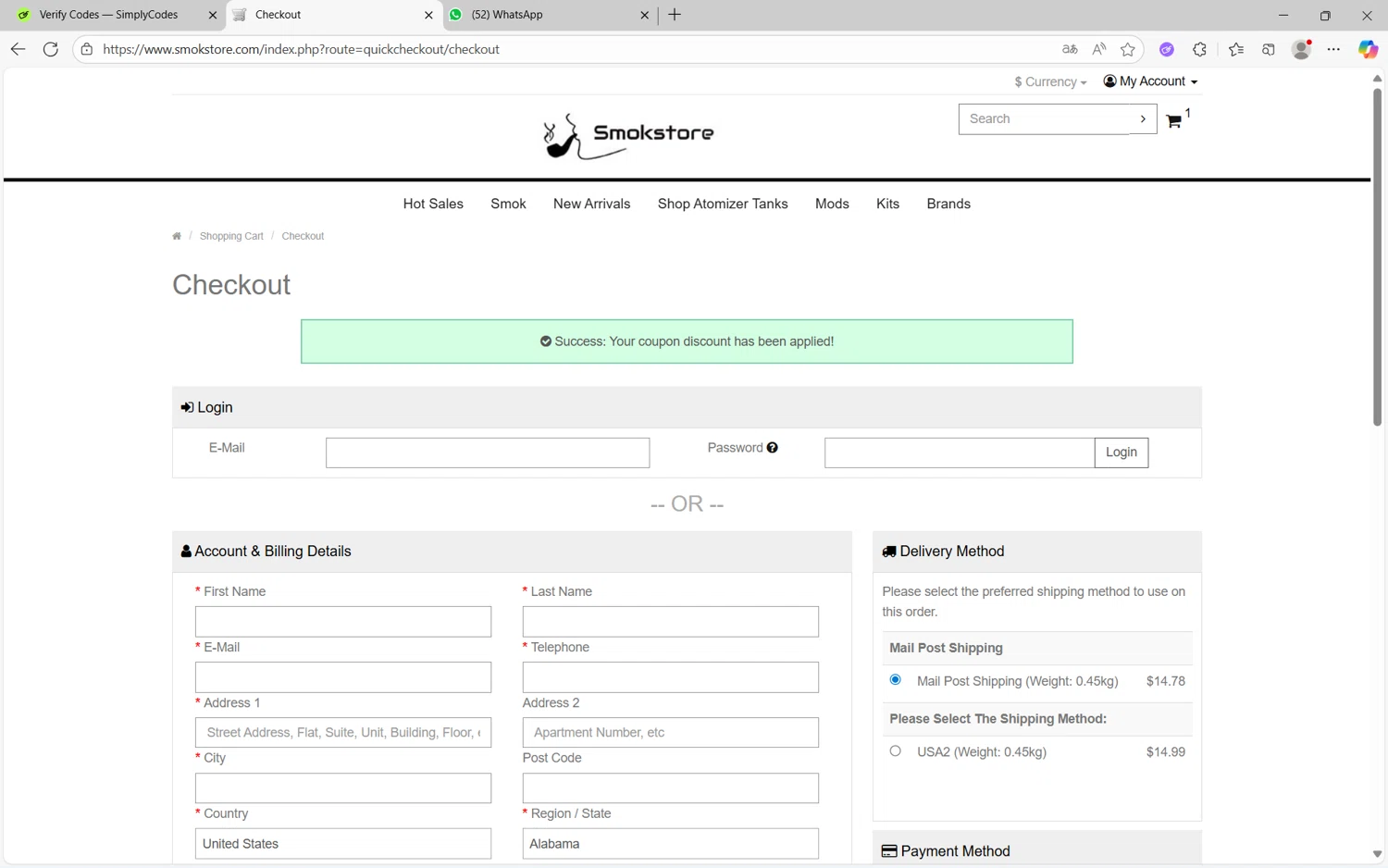1388x868 pixels.
Task: Open the collections icon
Action: point(1269,49)
